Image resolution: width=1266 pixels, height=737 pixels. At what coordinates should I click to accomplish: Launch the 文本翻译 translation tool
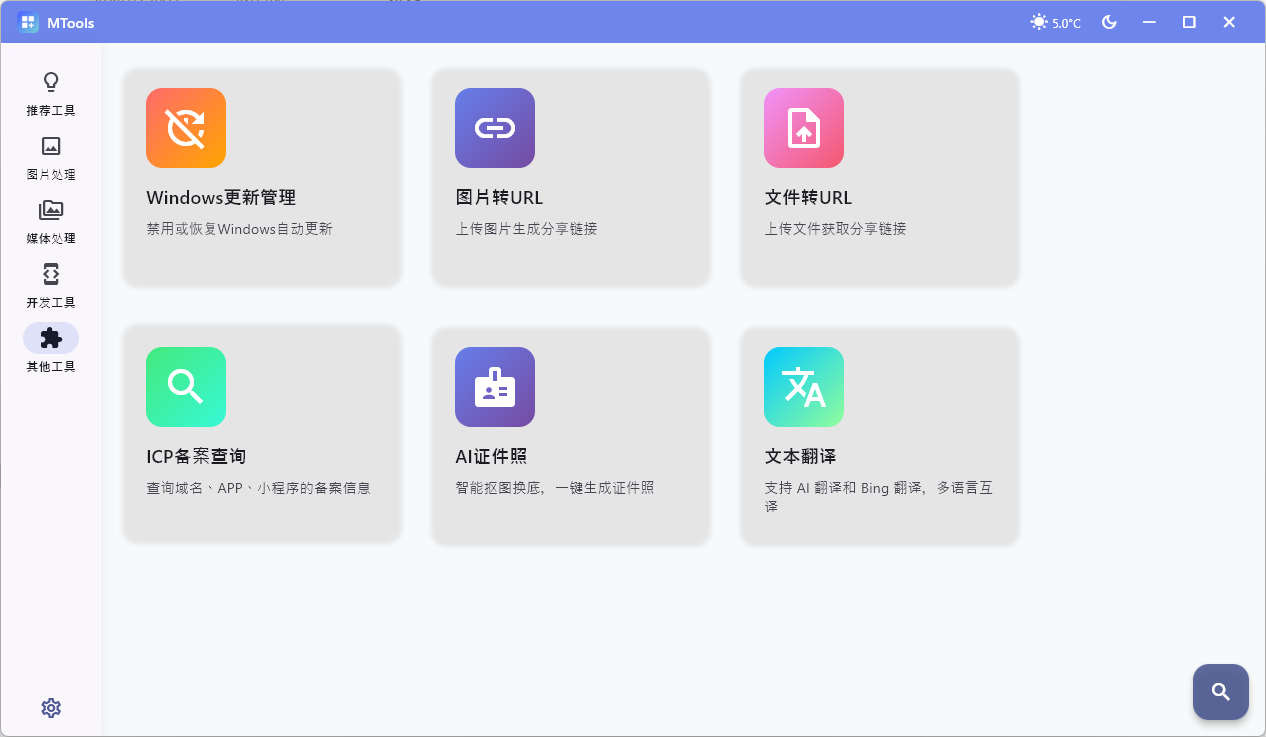[879, 435]
